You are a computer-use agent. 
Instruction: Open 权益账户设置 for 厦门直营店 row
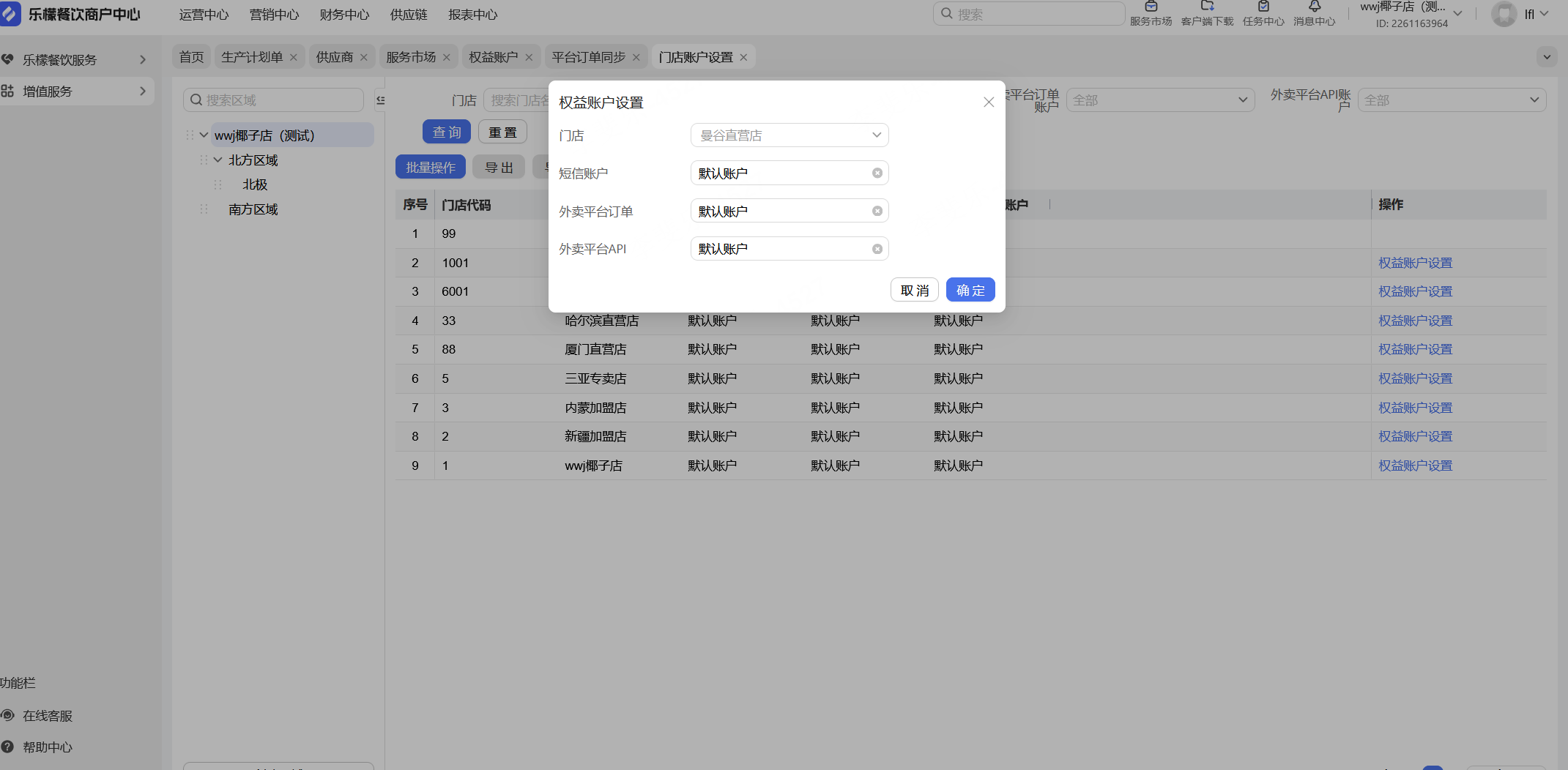tap(1415, 349)
